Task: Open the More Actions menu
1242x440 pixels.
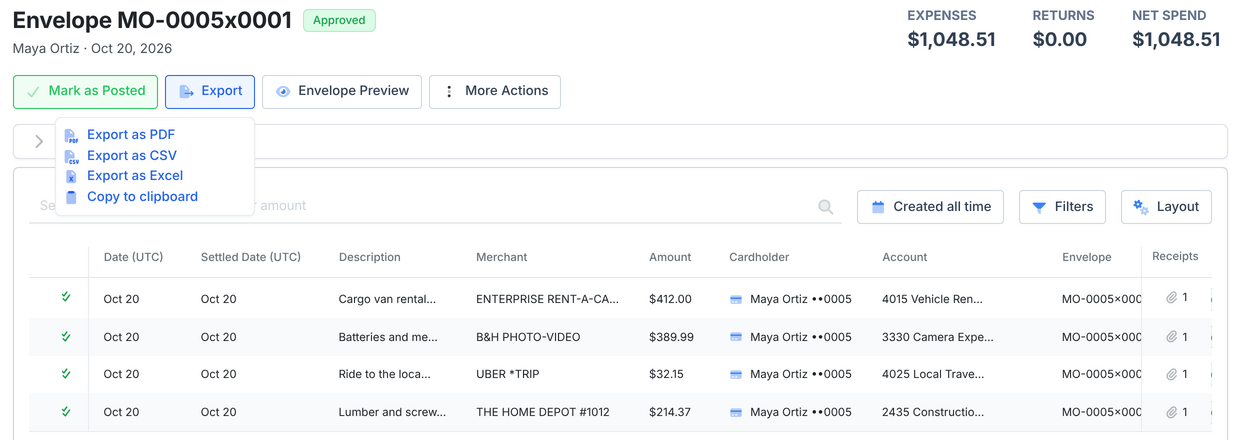Action: click(495, 91)
